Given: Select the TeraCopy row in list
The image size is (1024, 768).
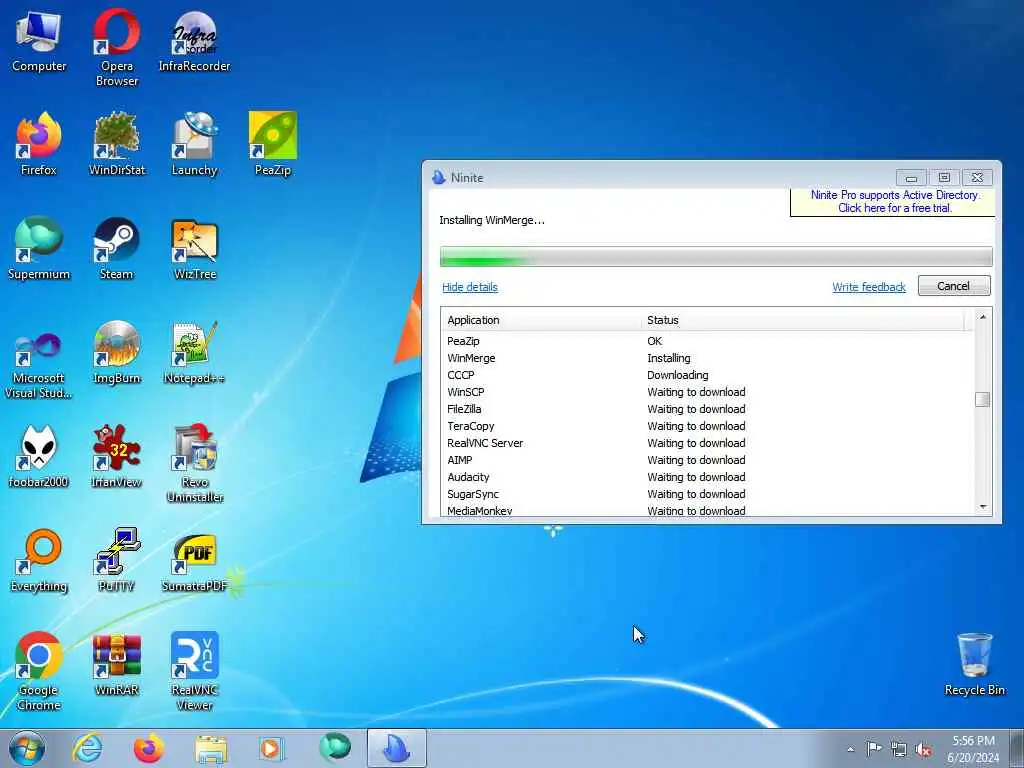Looking at the screenshot, I should [x=707, y=426].
